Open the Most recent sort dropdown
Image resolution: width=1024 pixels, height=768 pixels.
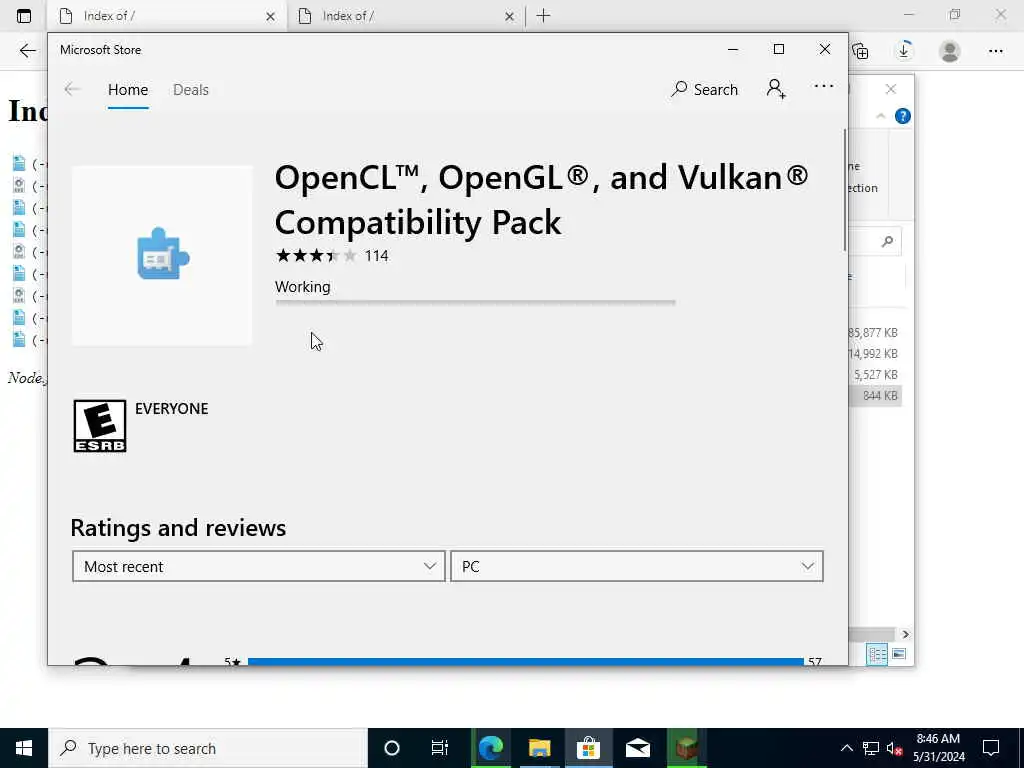coord(259,566)
